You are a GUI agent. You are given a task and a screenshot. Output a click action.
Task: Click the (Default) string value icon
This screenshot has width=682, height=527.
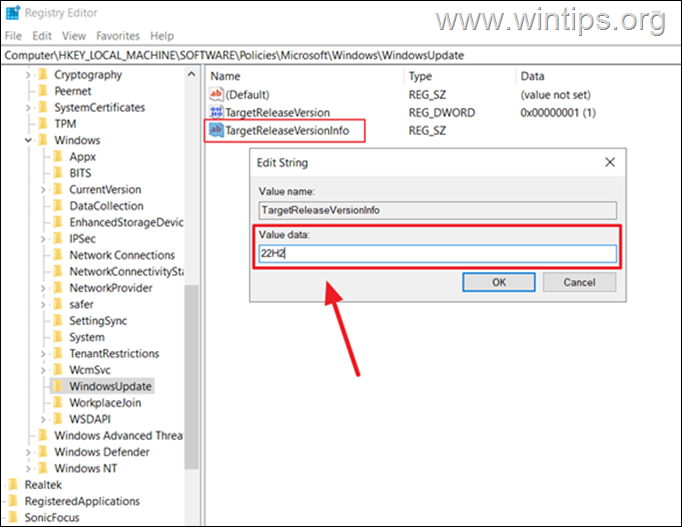click(216, 94)
